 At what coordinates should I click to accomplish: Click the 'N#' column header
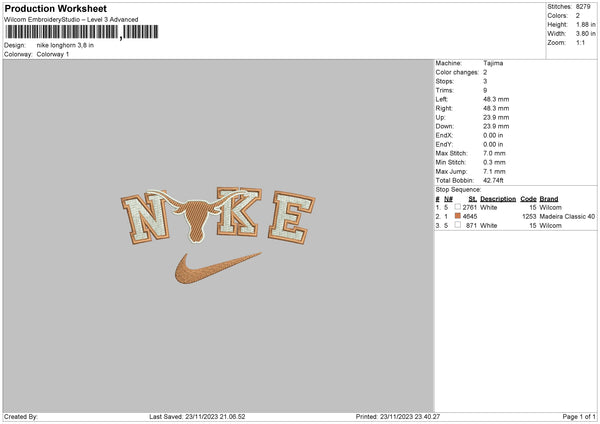pos(448,199)
